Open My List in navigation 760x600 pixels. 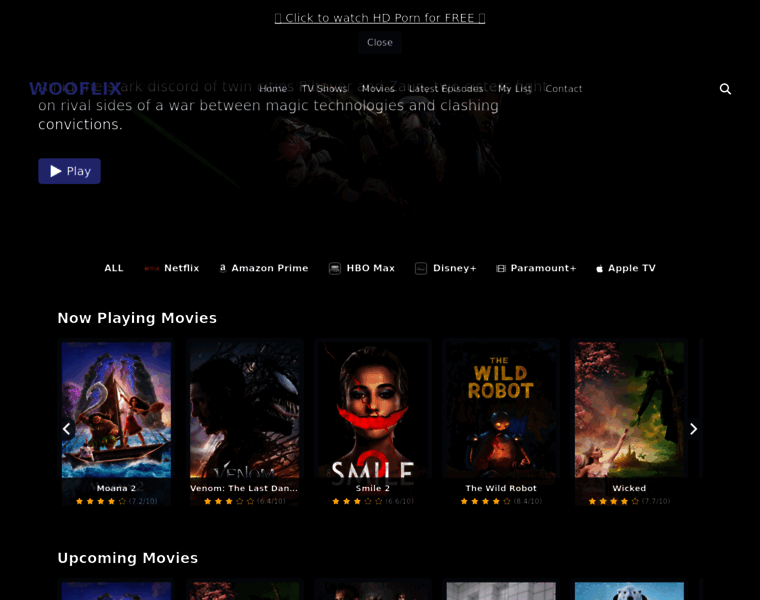click(514, 89)
